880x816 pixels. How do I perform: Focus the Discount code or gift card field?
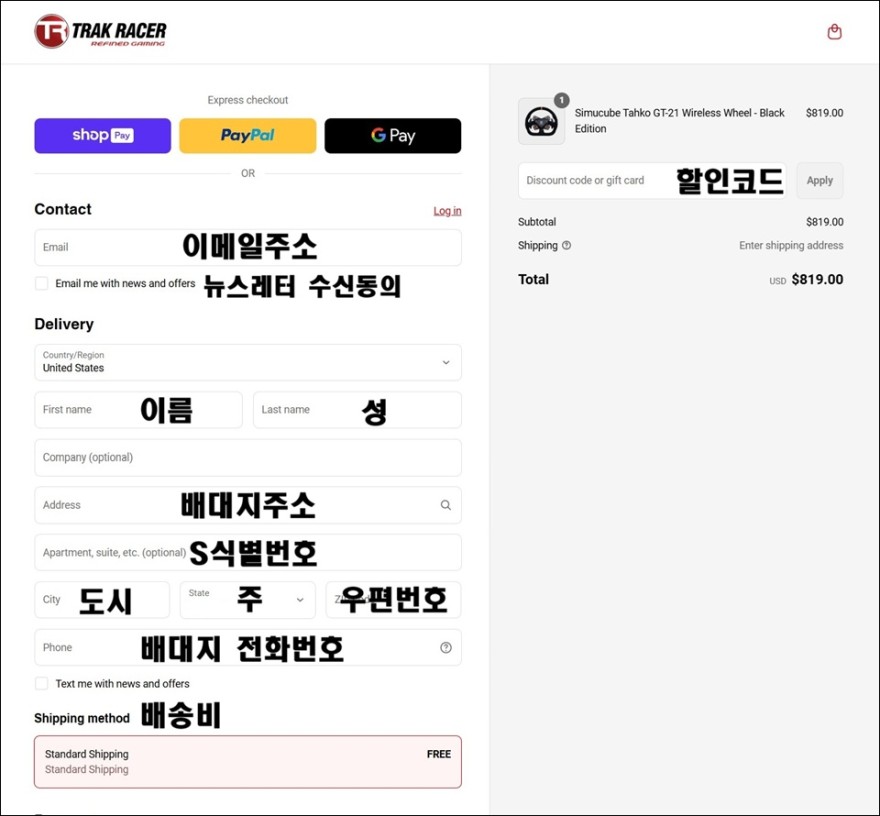[652, 180]
